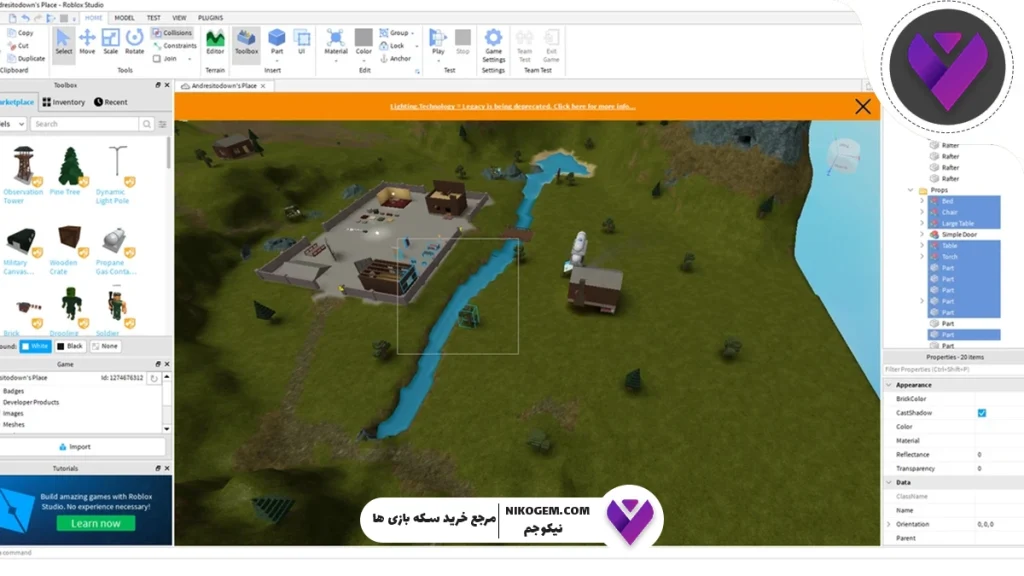Toggle Anchor on selection
The height and width of the screenshot is (576, 1024).
point(395,58)
